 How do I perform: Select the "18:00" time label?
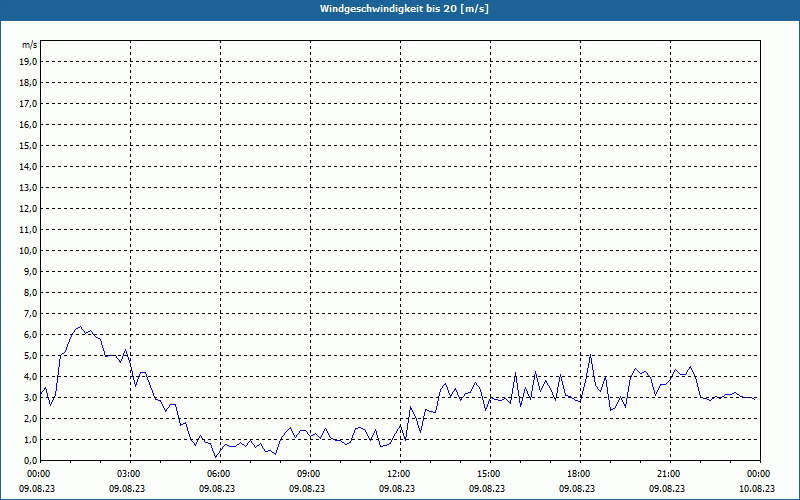click(x=579, y=474)
